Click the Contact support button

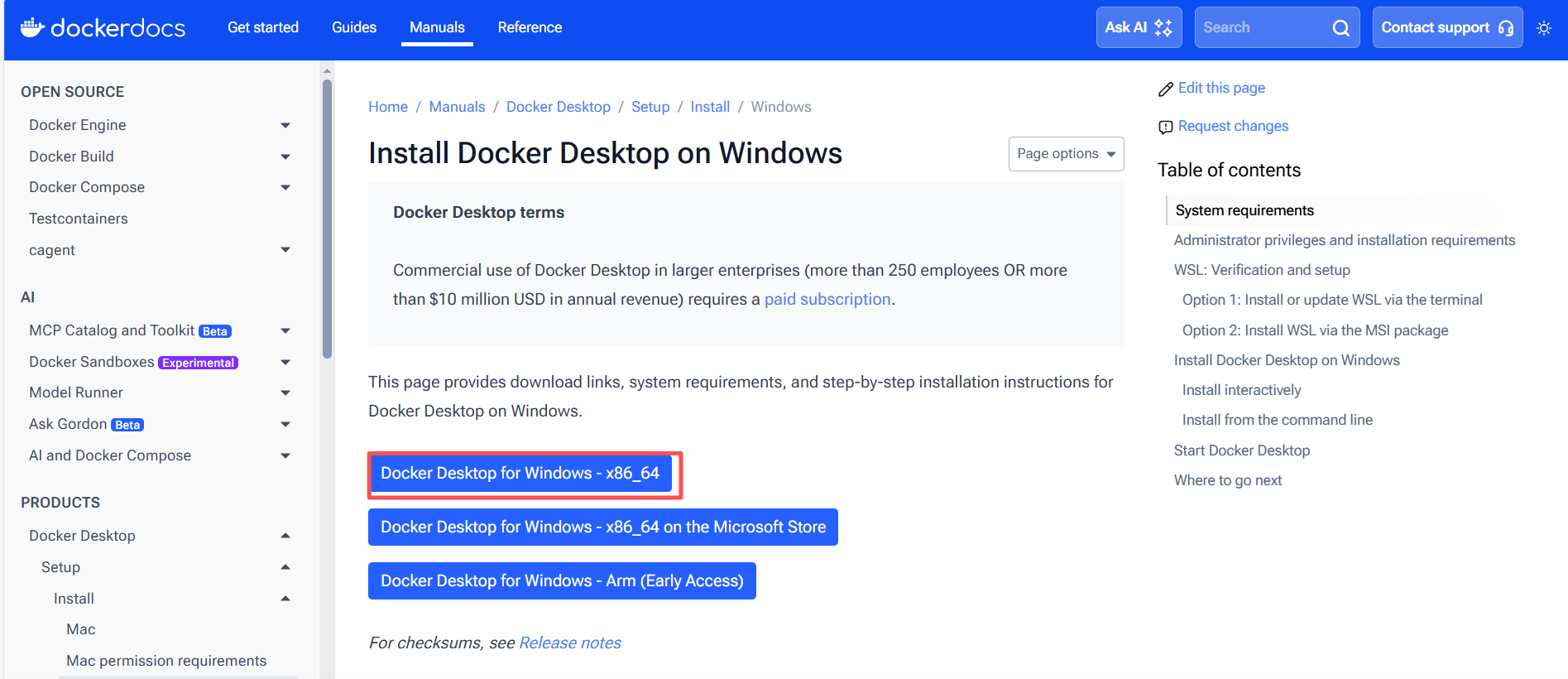1447,27
